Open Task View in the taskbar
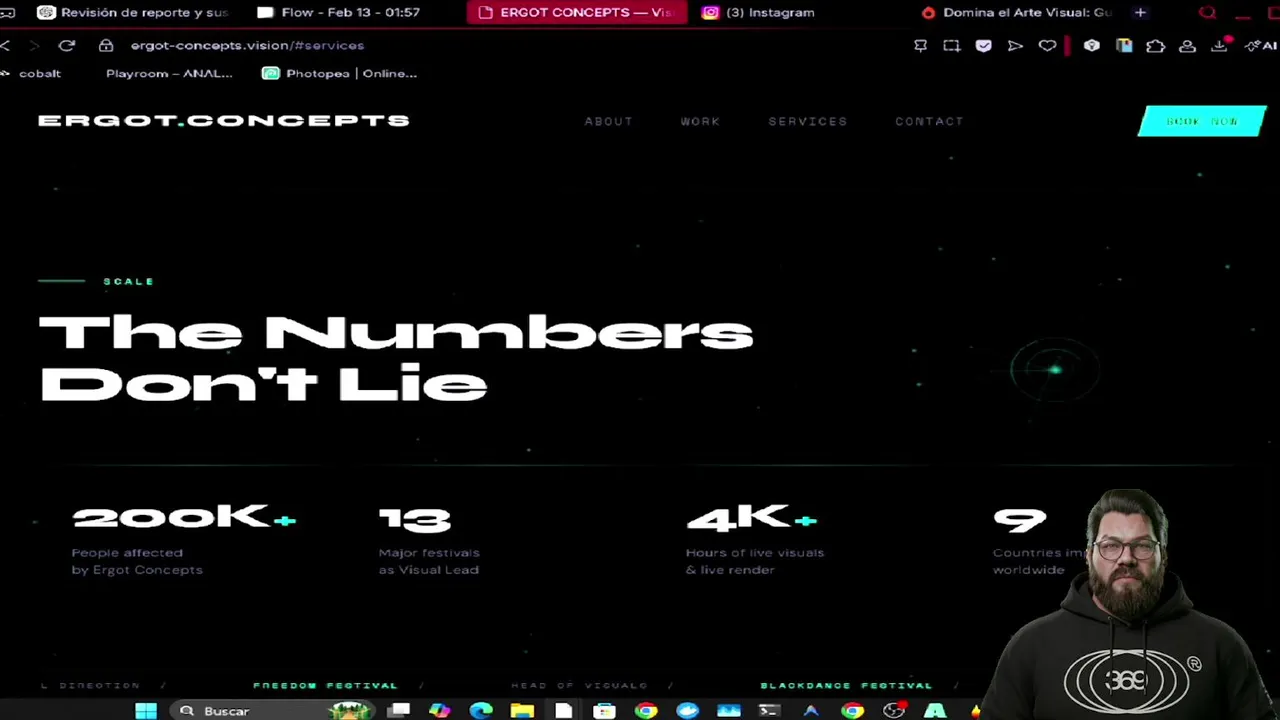 tap(400, 711)
